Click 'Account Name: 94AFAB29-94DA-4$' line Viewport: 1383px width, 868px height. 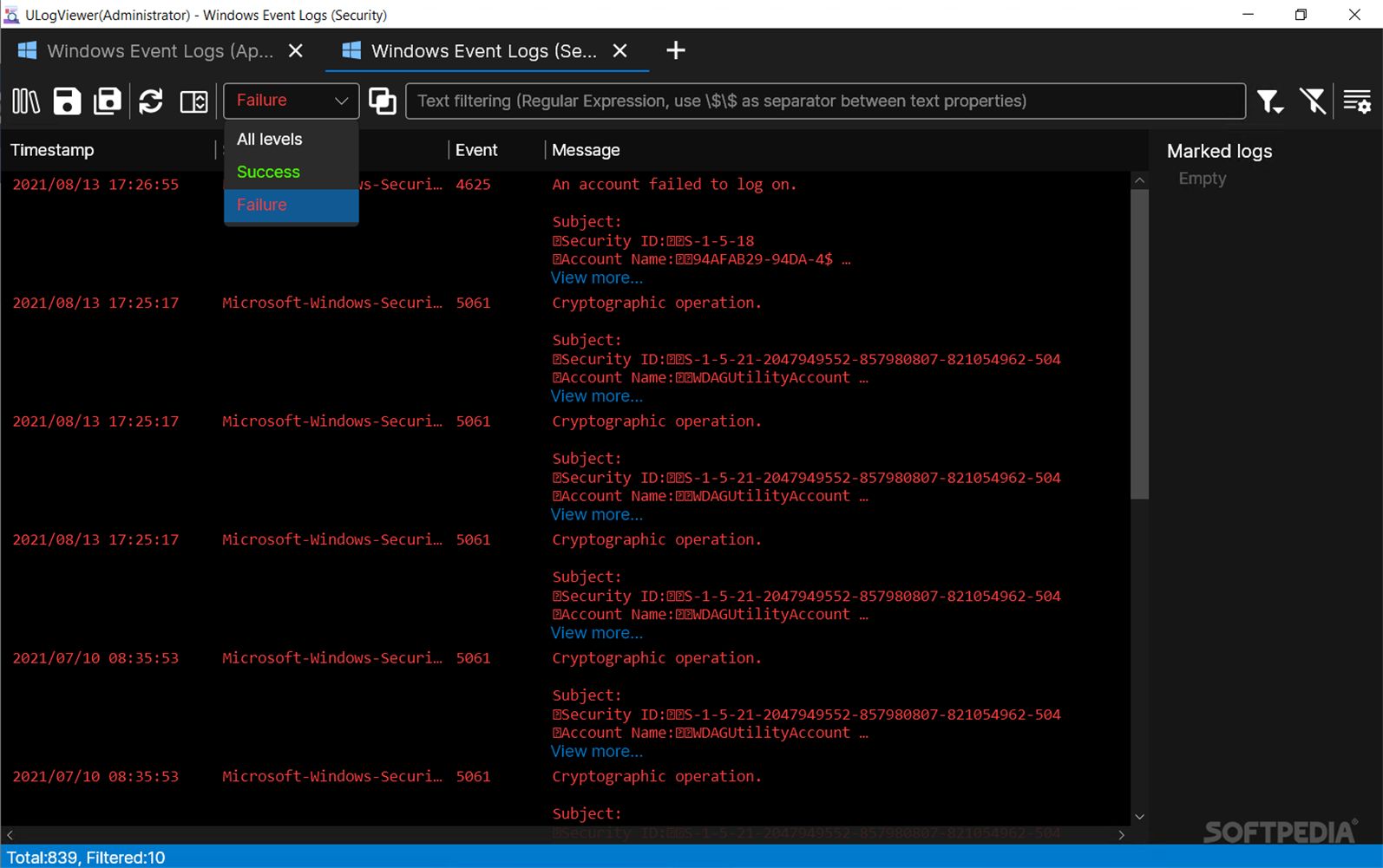[701, 259]
